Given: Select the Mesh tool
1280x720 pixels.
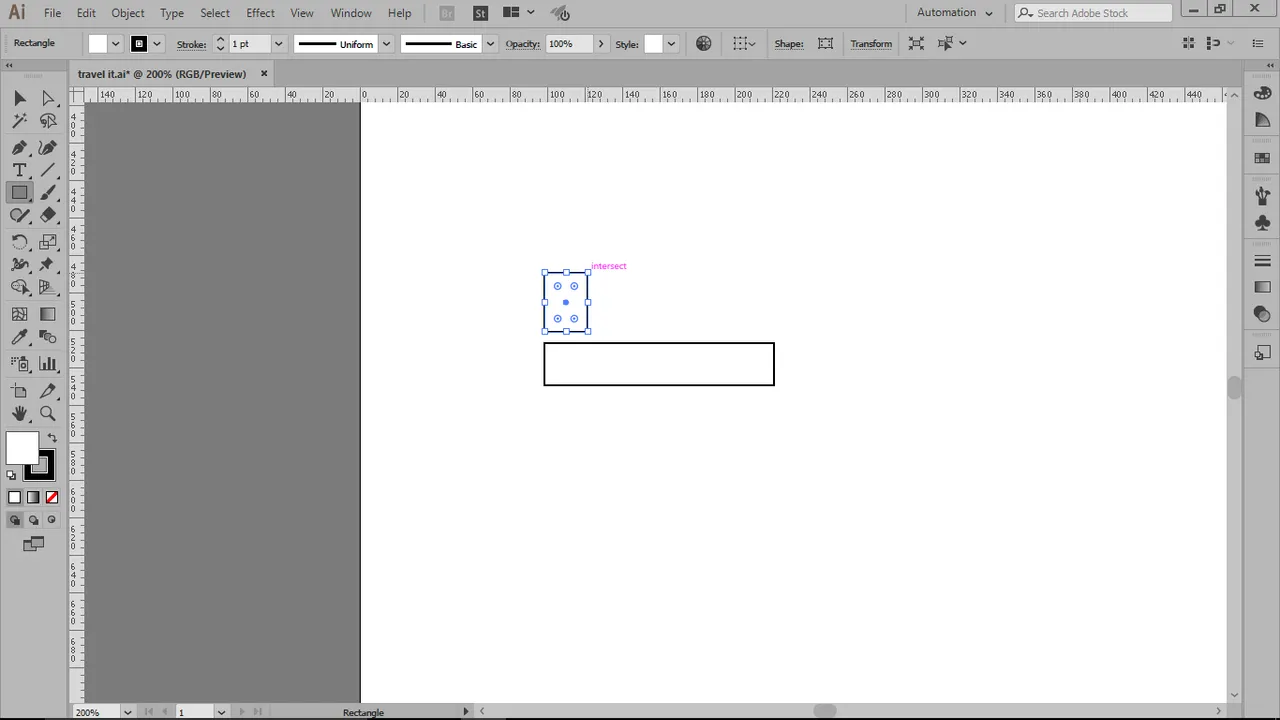Looking at the screenshot, I should [19, 314].
